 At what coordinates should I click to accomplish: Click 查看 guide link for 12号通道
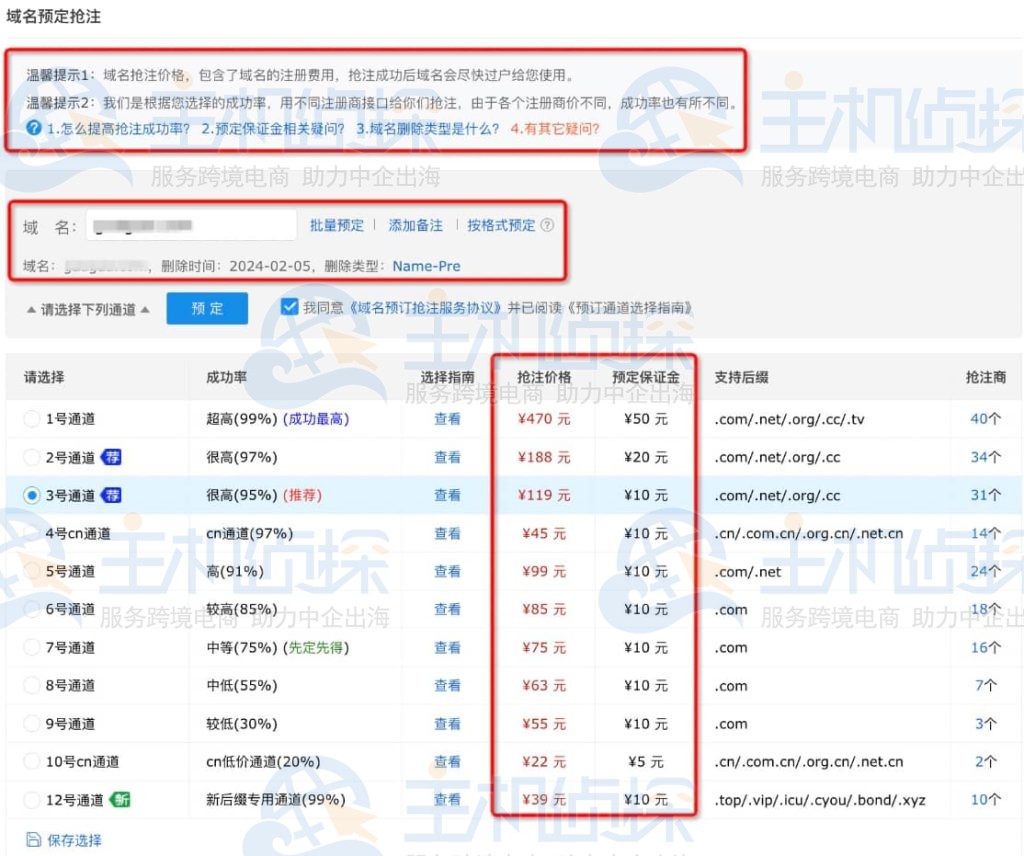(447, 799)
